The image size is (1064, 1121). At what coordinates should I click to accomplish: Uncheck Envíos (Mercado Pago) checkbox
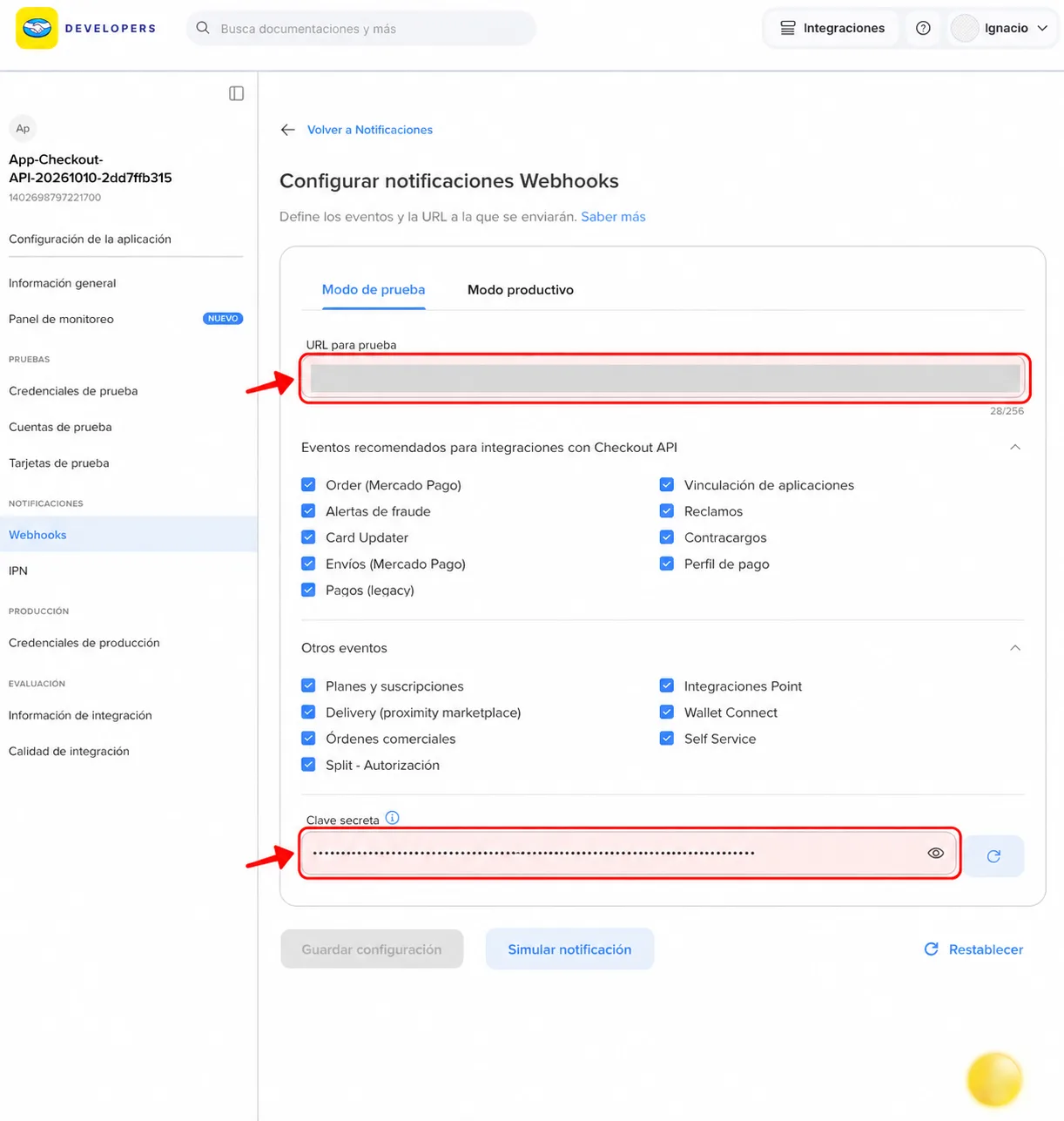click(308, 564)
